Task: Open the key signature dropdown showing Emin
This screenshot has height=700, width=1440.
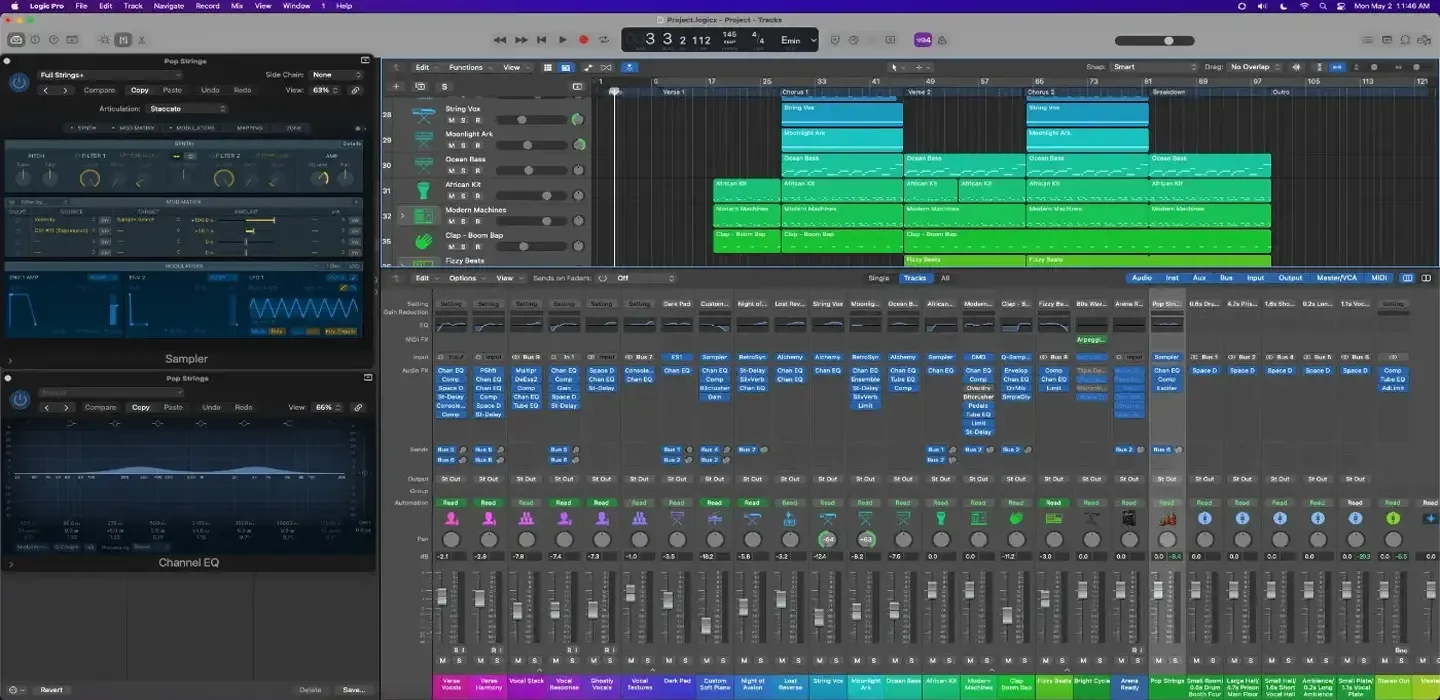Action: [798, 40]
